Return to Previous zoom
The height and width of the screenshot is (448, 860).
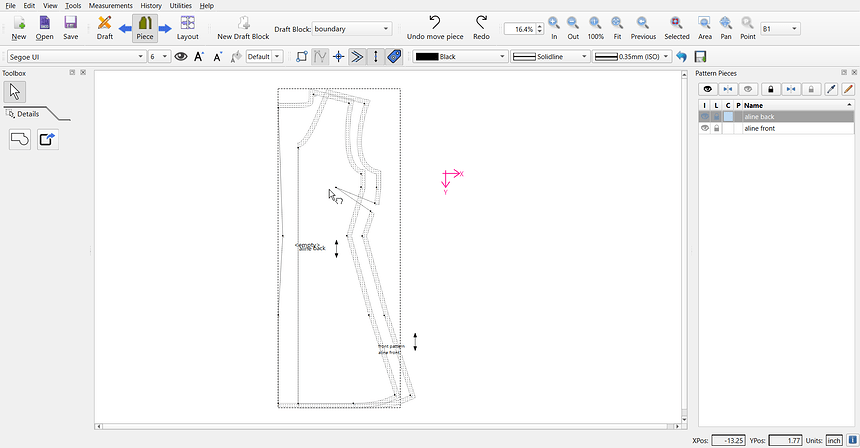tap(643, 28)
